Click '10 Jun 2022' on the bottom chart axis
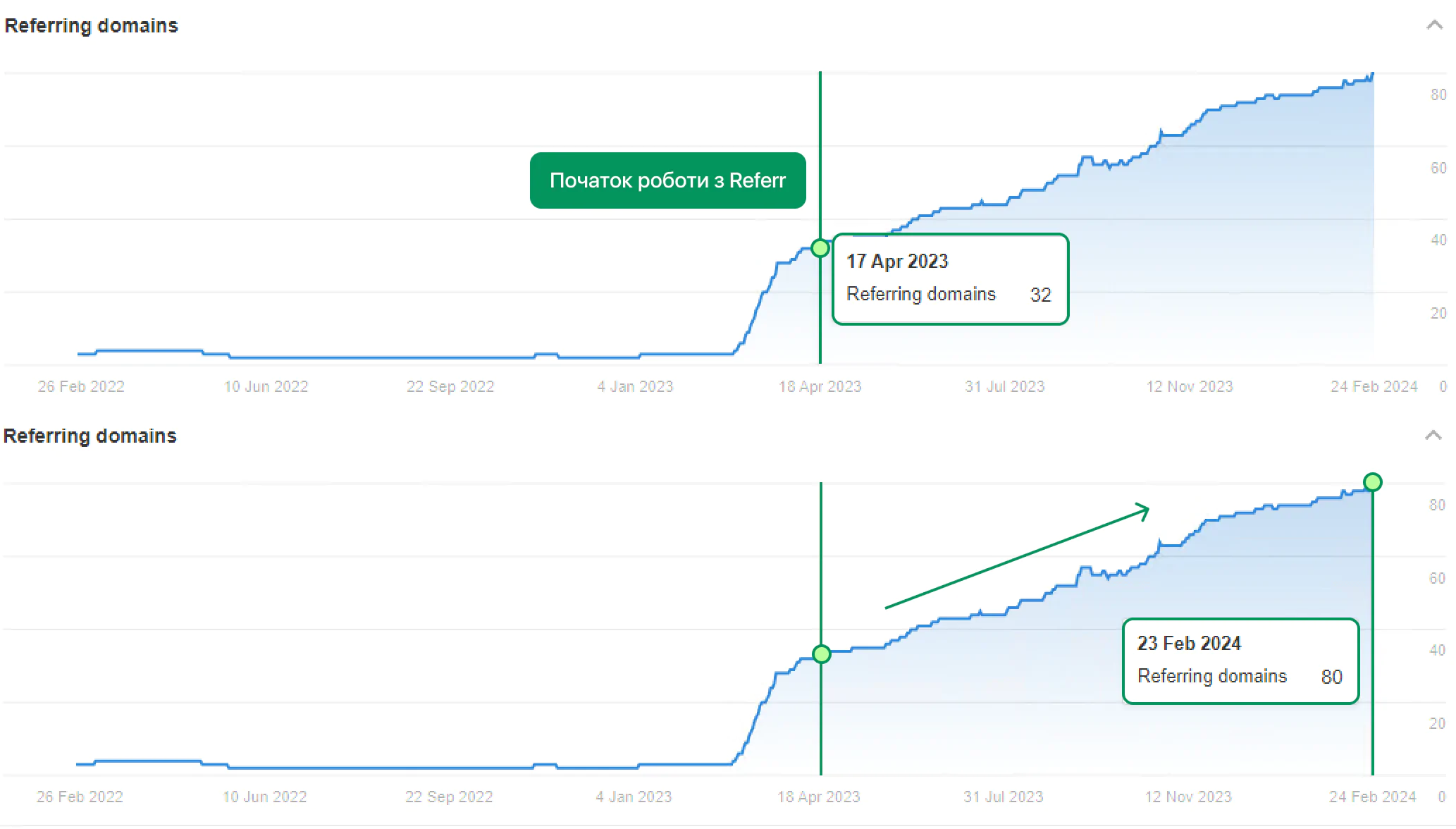The image size is (1456, 829). coord(265,797)
